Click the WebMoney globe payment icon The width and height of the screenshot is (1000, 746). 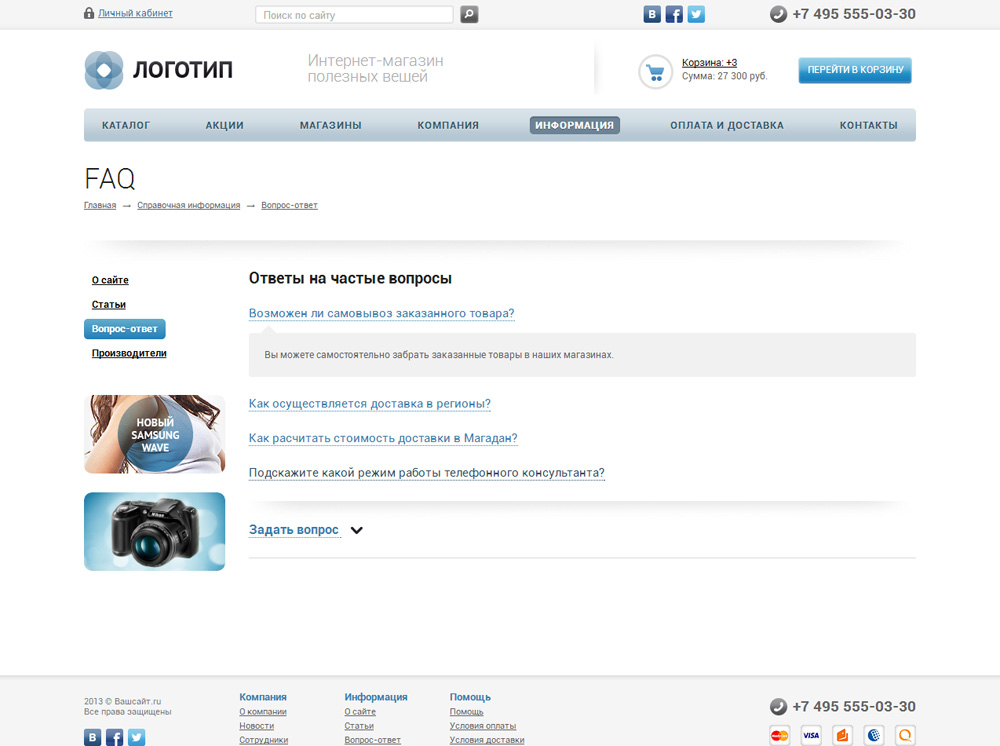pyautogui.click(x=874, y=735)
